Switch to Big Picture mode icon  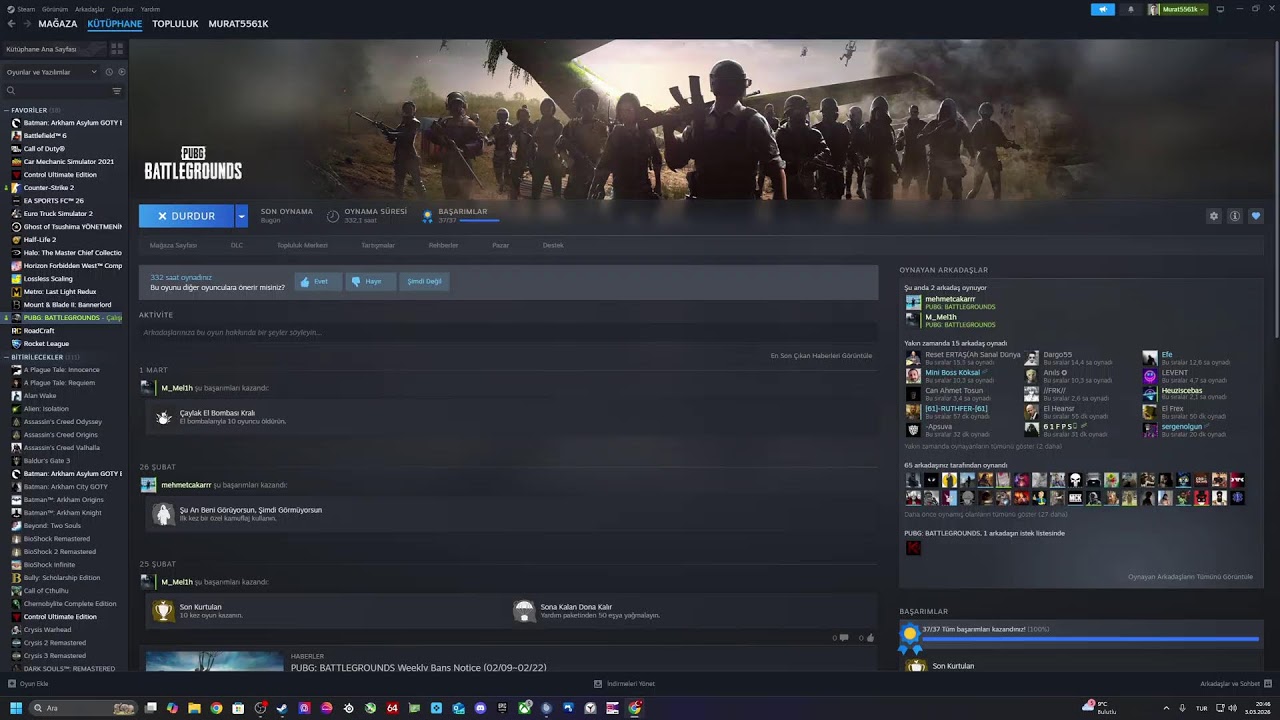(x=1220, y=9)
